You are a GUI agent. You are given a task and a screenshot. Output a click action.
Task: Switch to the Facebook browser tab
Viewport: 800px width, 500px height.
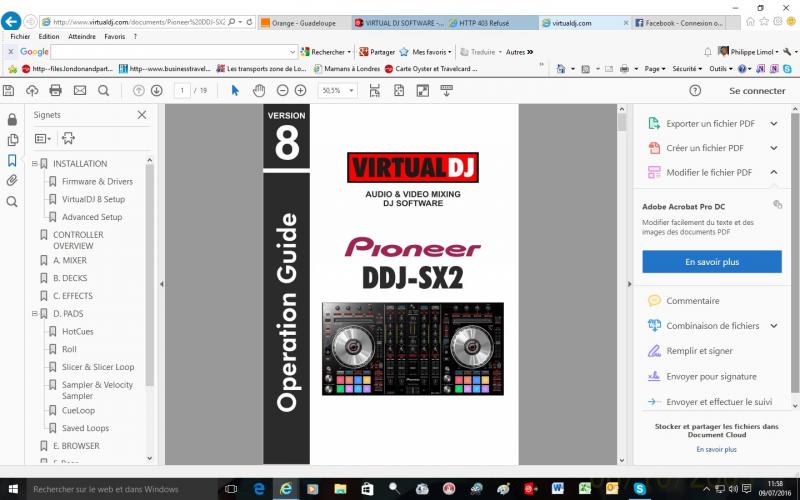point(685,22)
